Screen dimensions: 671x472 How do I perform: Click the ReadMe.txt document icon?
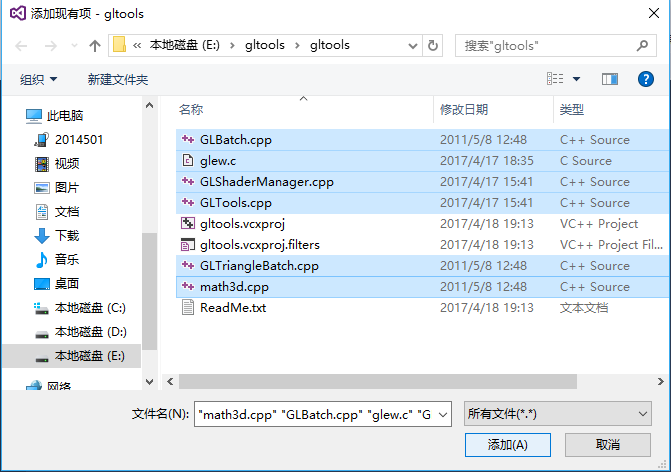[x=187, y=307]
